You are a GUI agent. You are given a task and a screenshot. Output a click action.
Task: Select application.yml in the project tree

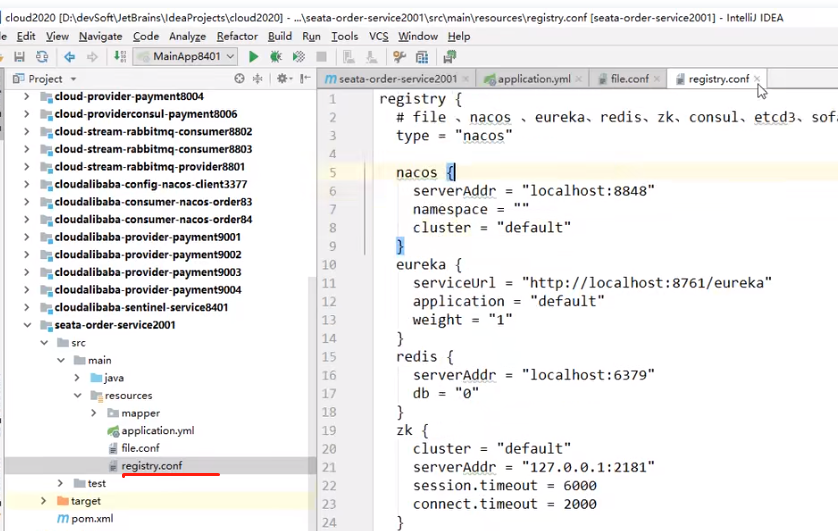click(x=158, y=431)
